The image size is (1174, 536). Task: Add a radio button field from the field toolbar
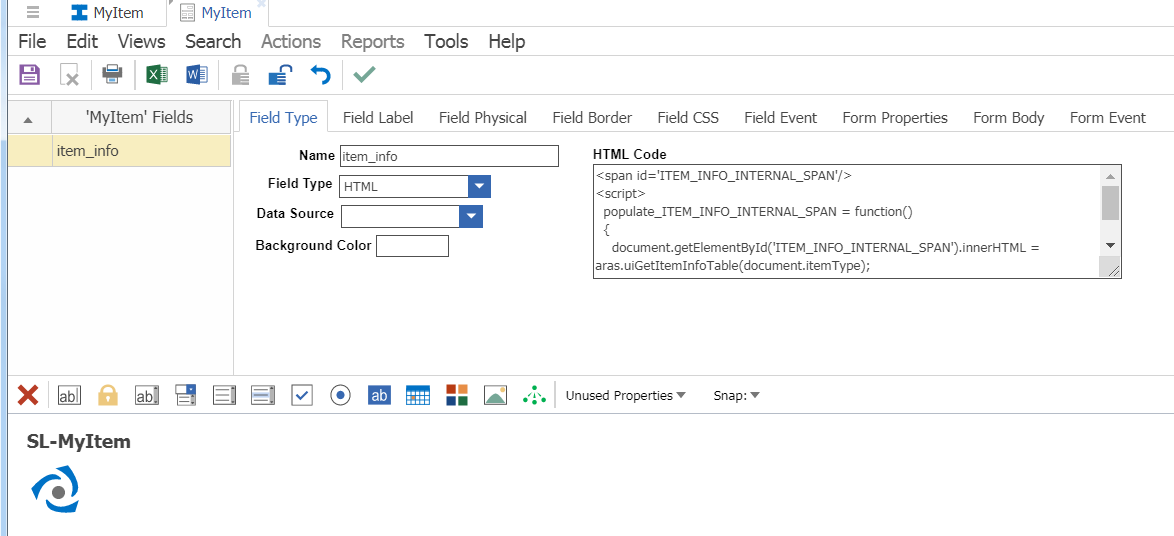[341, 395]
